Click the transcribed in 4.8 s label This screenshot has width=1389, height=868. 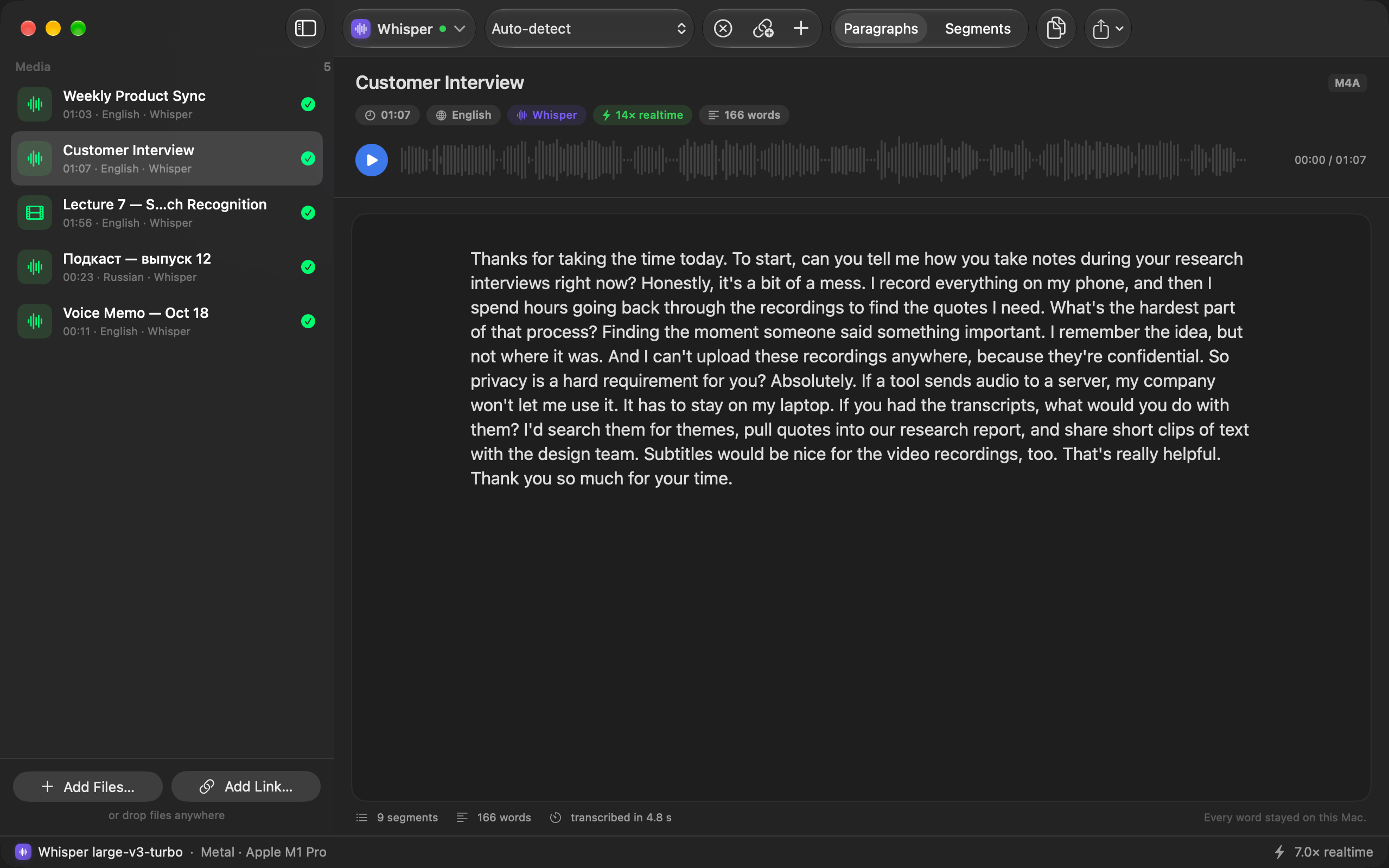621,818
